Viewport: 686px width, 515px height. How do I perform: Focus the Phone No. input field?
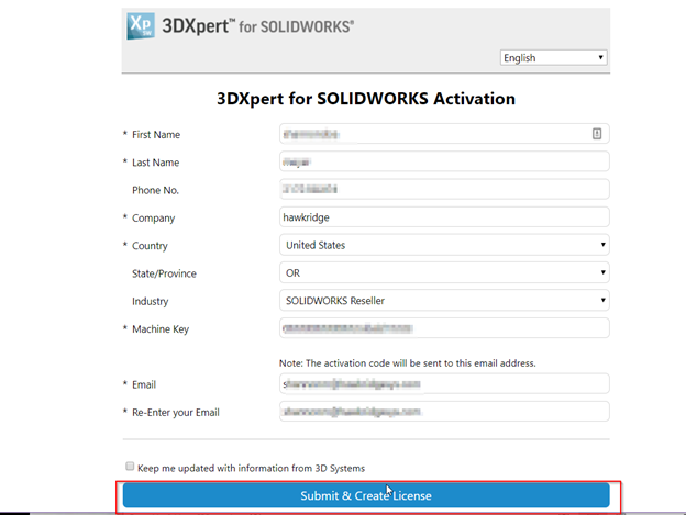(444, 189)
